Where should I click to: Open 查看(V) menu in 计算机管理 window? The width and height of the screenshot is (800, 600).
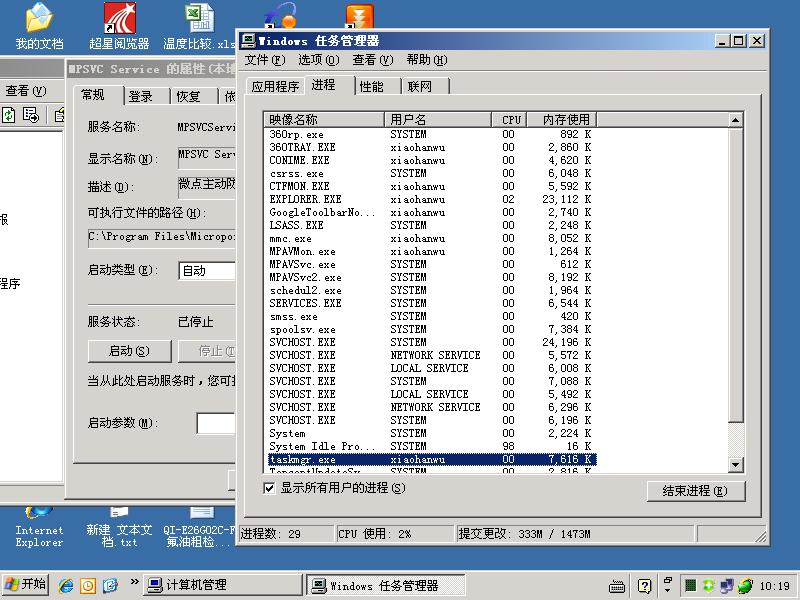[x=26, y=91]
